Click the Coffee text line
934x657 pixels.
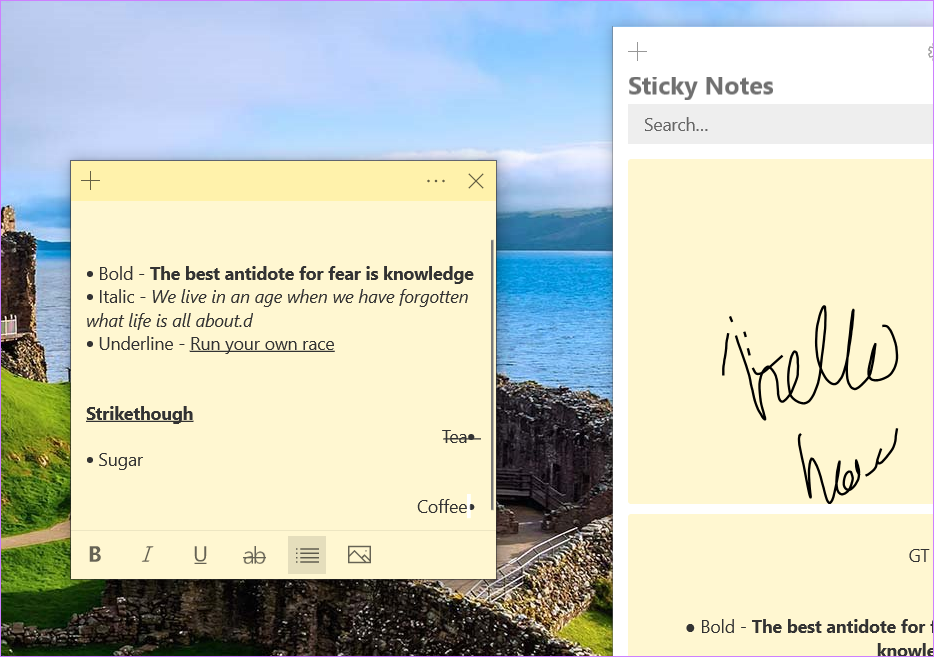442,506
